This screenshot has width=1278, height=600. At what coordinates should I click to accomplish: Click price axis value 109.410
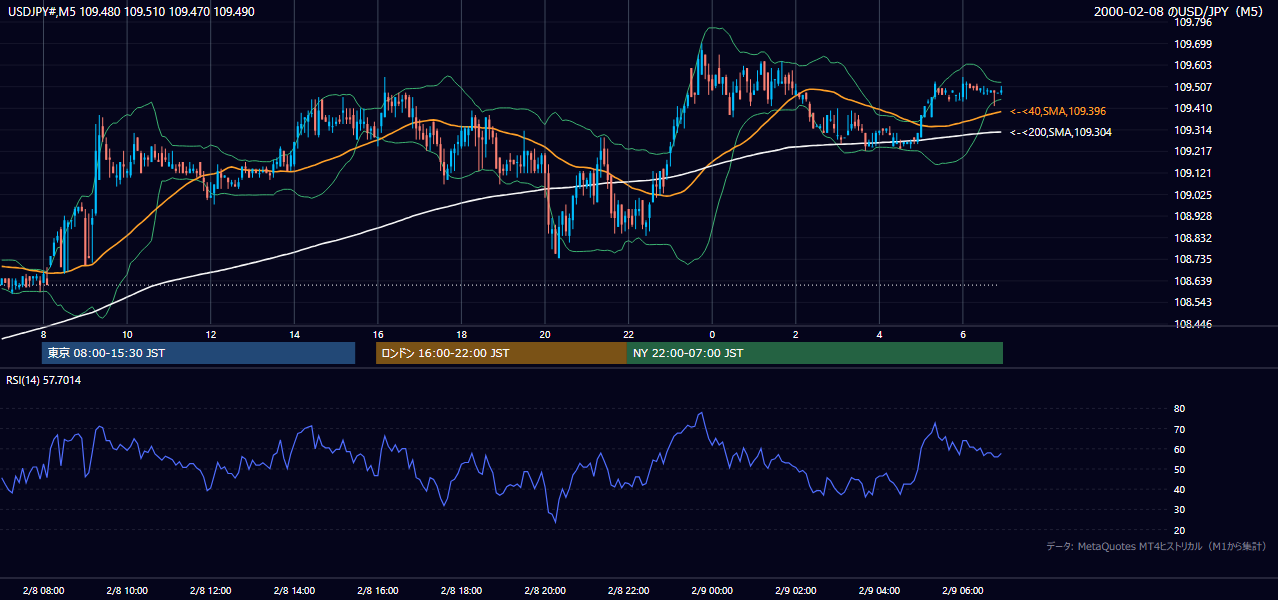1193,108
